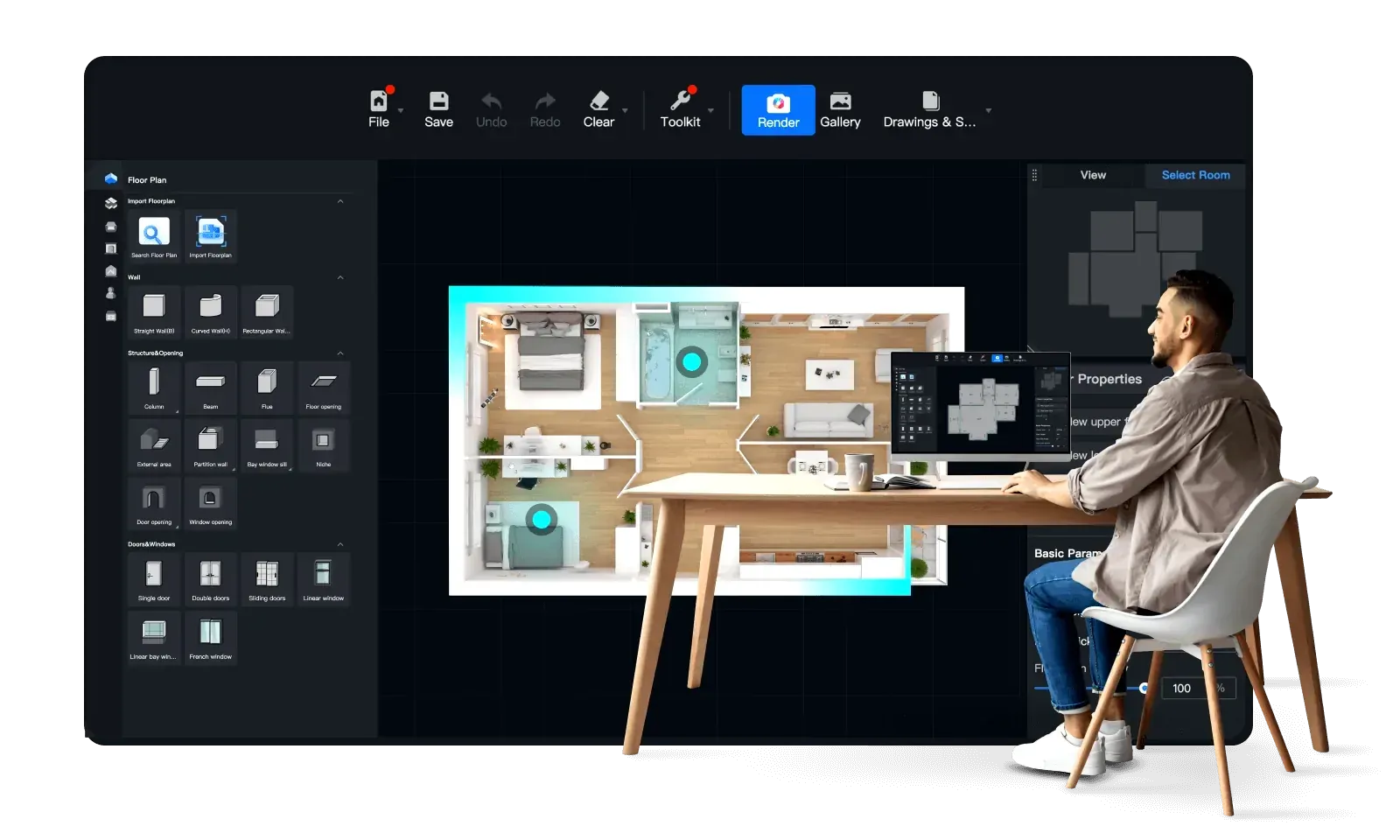Expand the Drawings & S... dropdown
The width and height of the screenshot is (1400, 840).
pos(988,110)
